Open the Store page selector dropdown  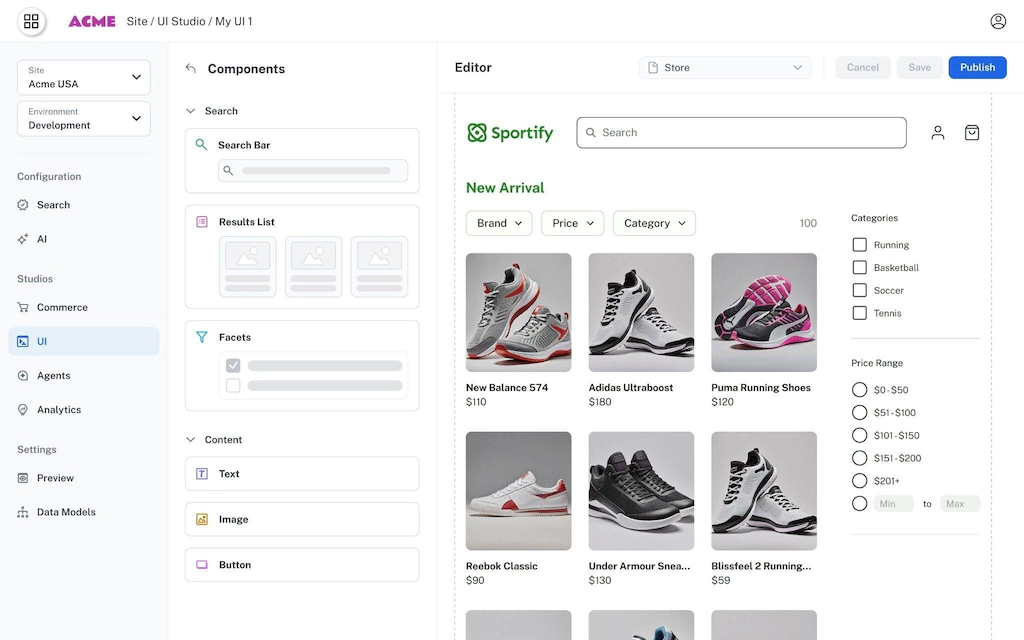coord(725,67)
